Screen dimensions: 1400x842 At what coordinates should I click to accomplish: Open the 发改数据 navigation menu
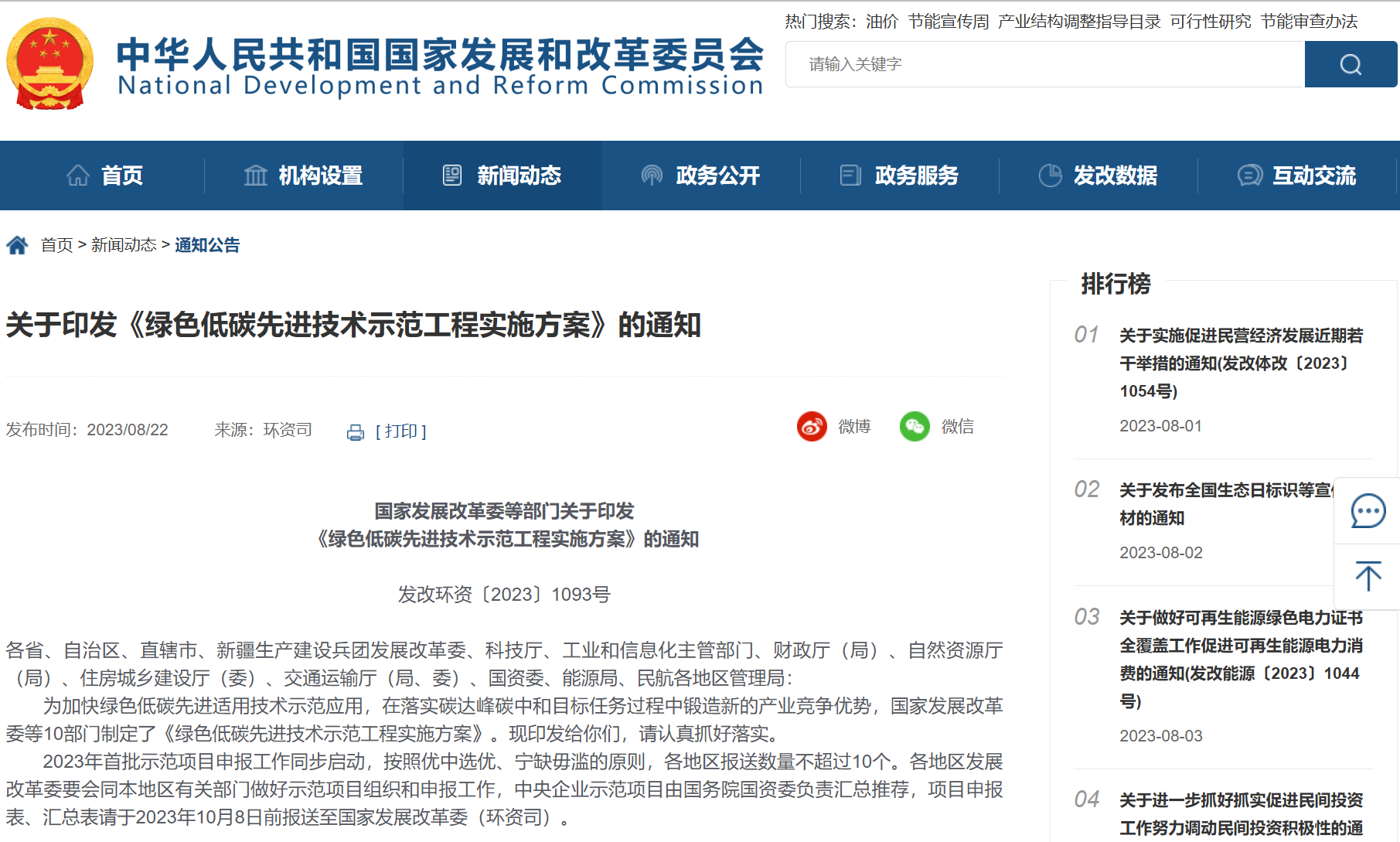coord(1099,176)
